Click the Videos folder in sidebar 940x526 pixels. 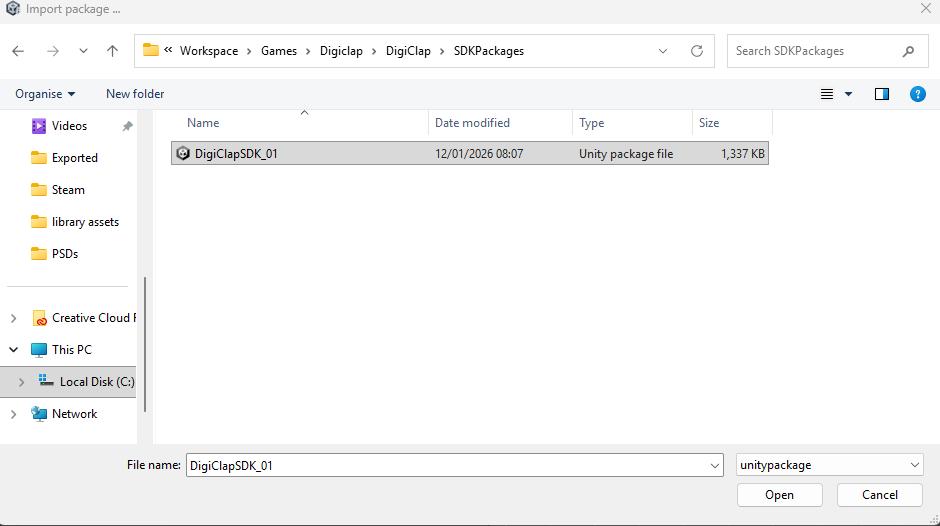pyautogui.click(x=69, y=126)
